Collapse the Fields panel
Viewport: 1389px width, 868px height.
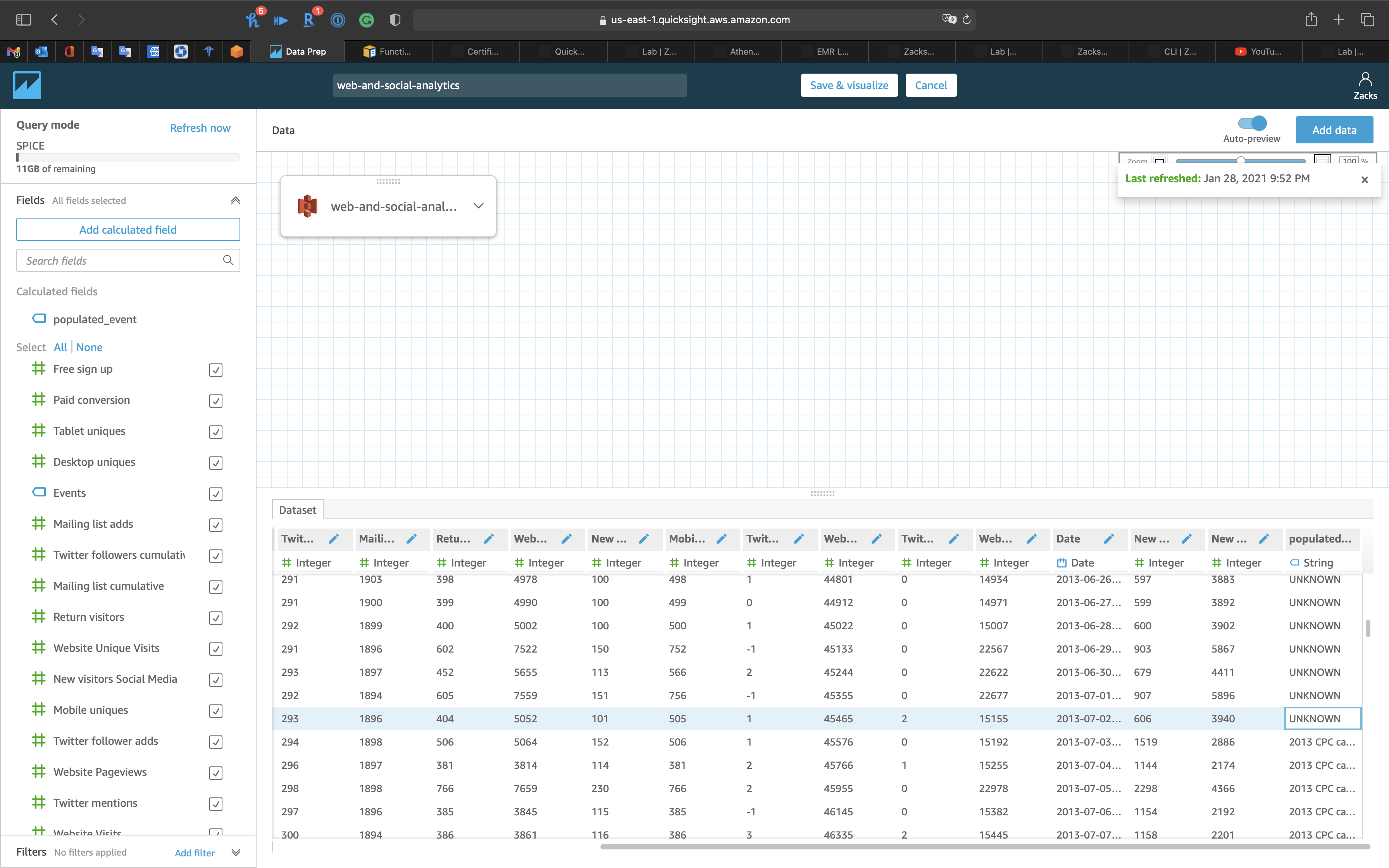pos(235,200)
